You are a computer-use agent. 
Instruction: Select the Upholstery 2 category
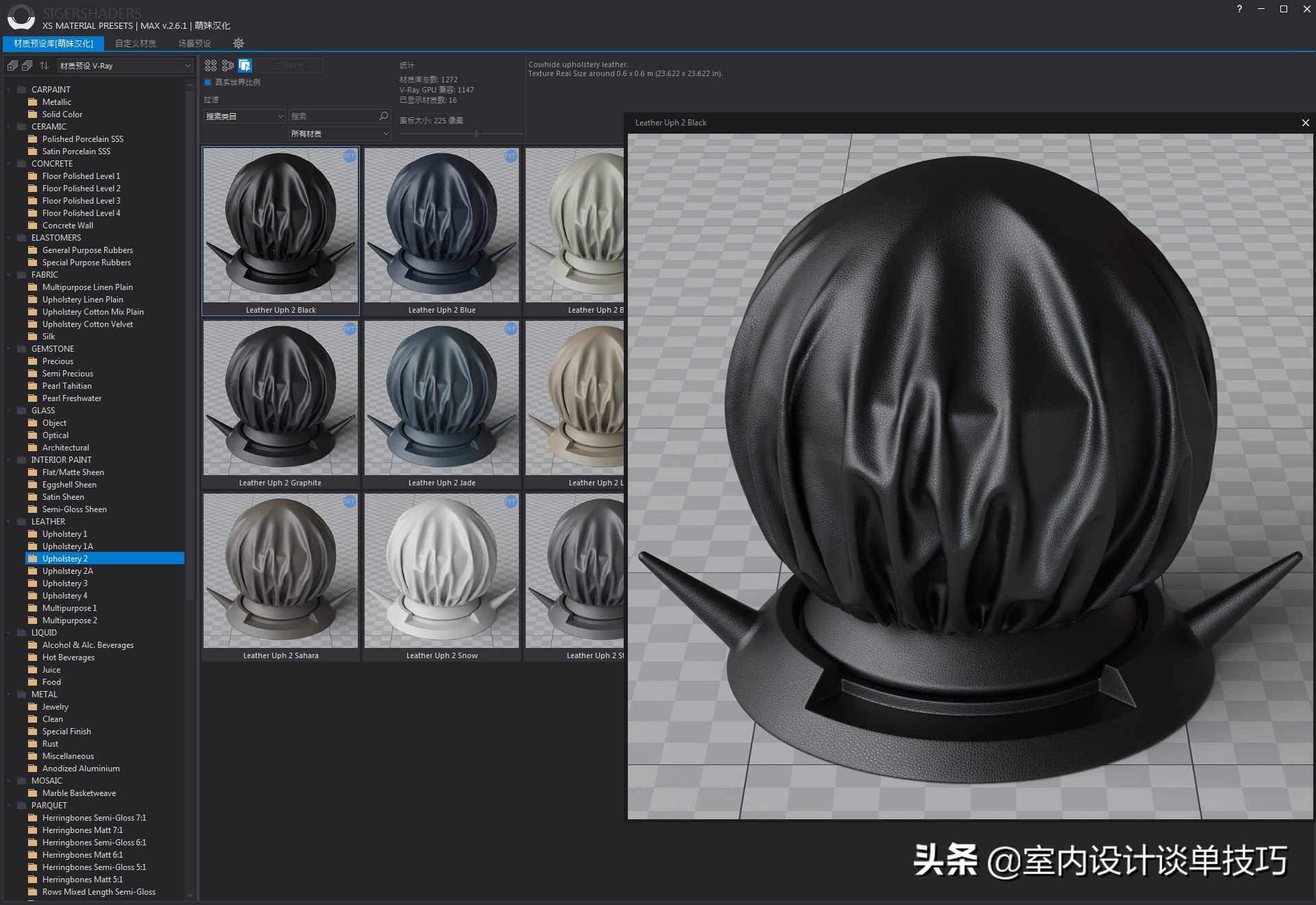(x=67, y=558)
